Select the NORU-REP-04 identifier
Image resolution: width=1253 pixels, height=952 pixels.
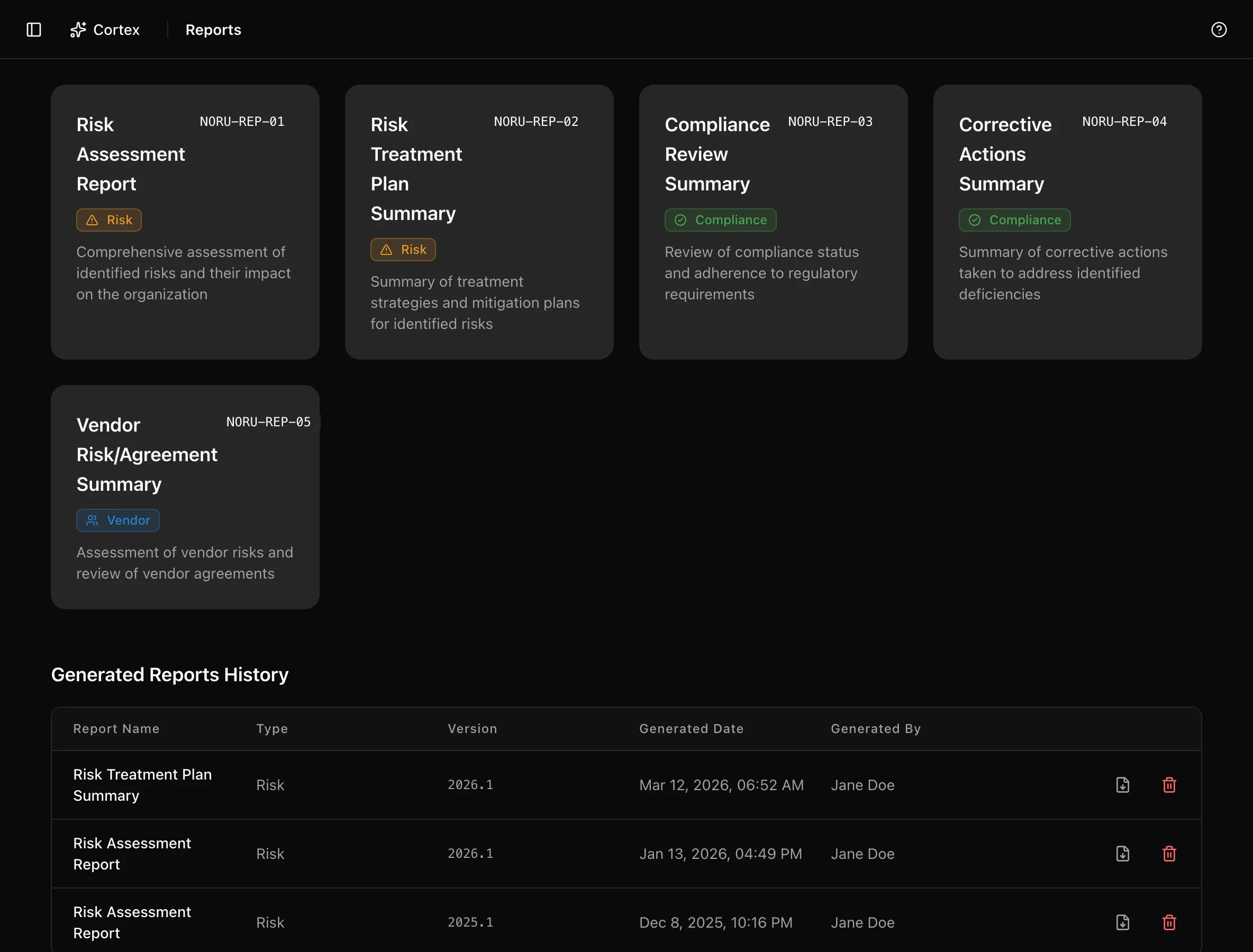(1125, 121)
